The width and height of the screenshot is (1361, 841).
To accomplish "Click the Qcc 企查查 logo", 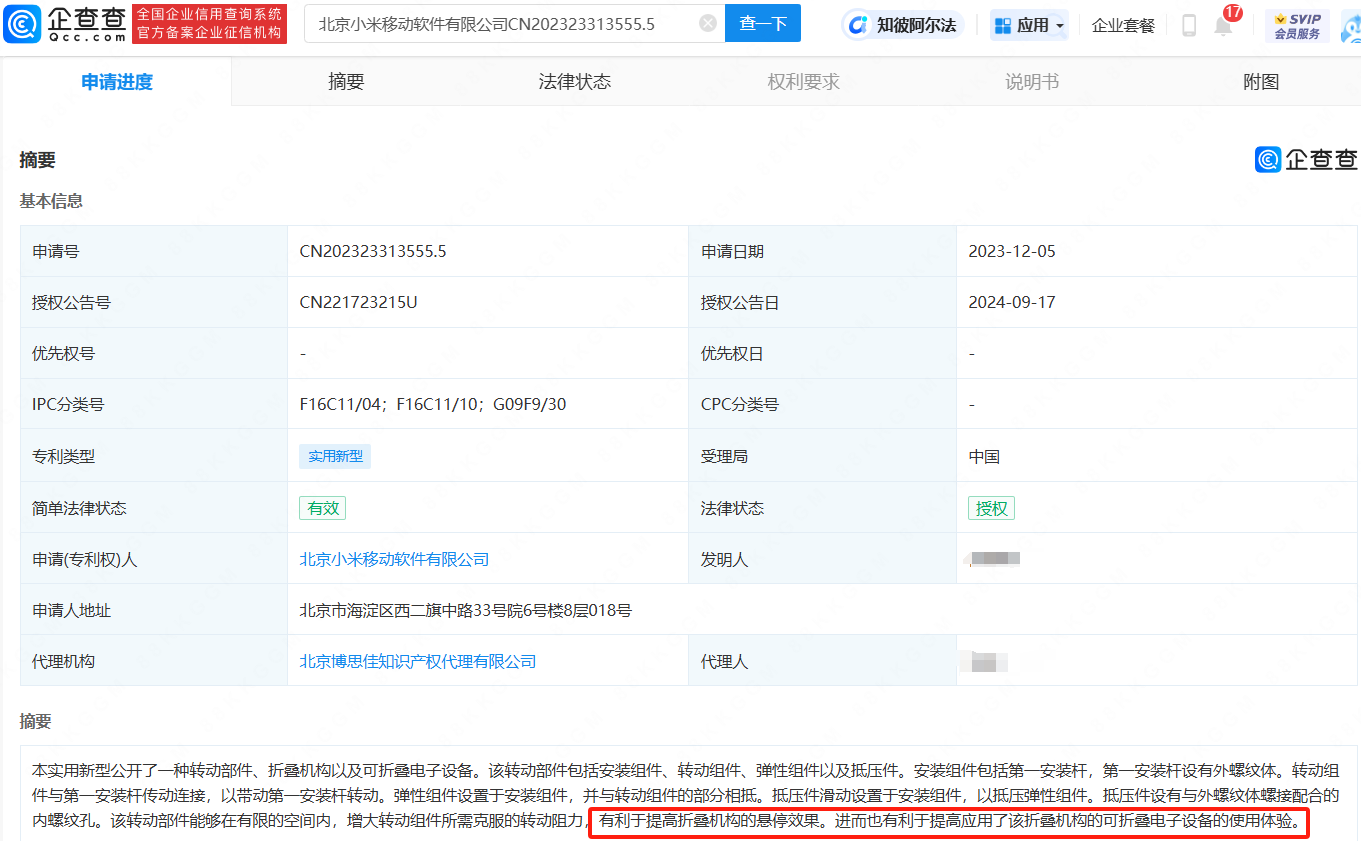I will point(65,24).
